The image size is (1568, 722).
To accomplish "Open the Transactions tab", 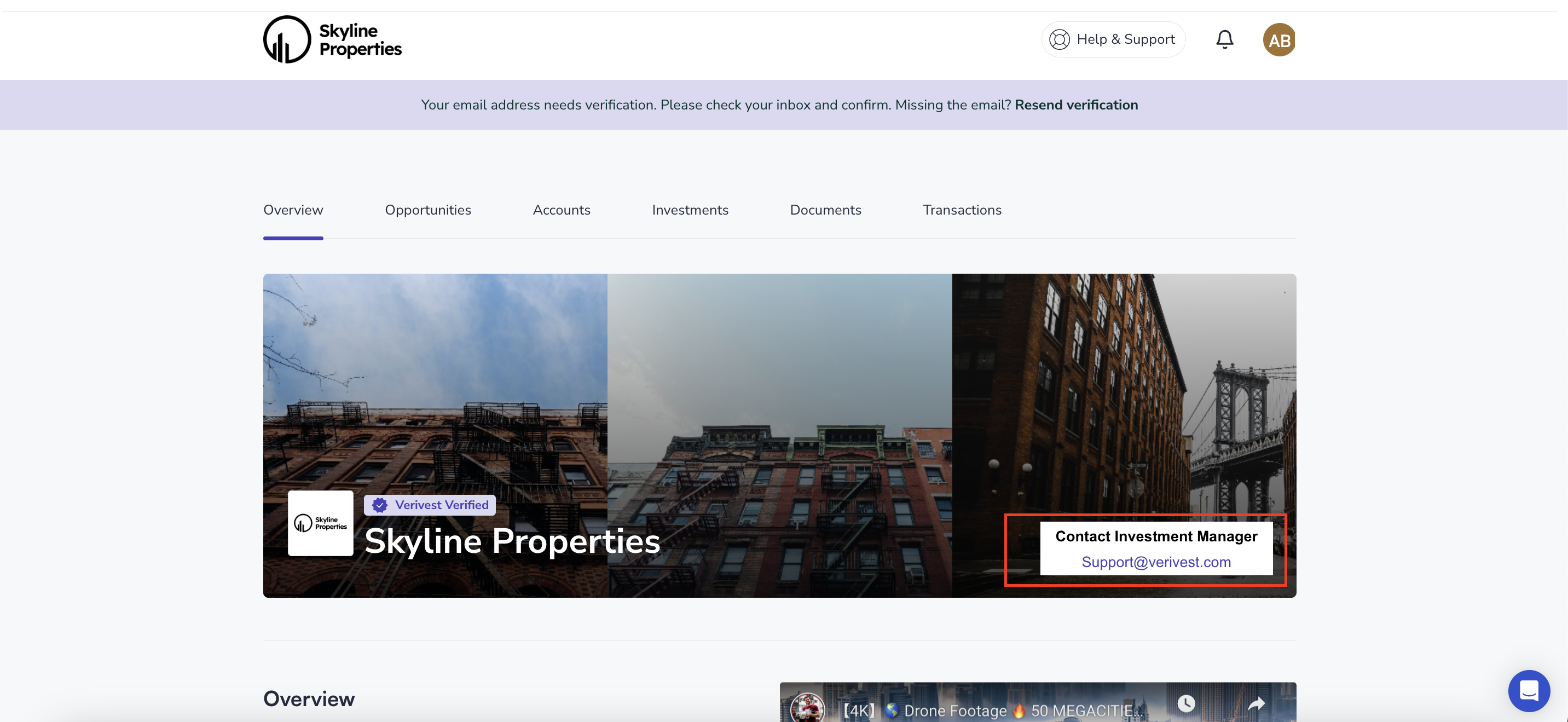I will 962,210.
